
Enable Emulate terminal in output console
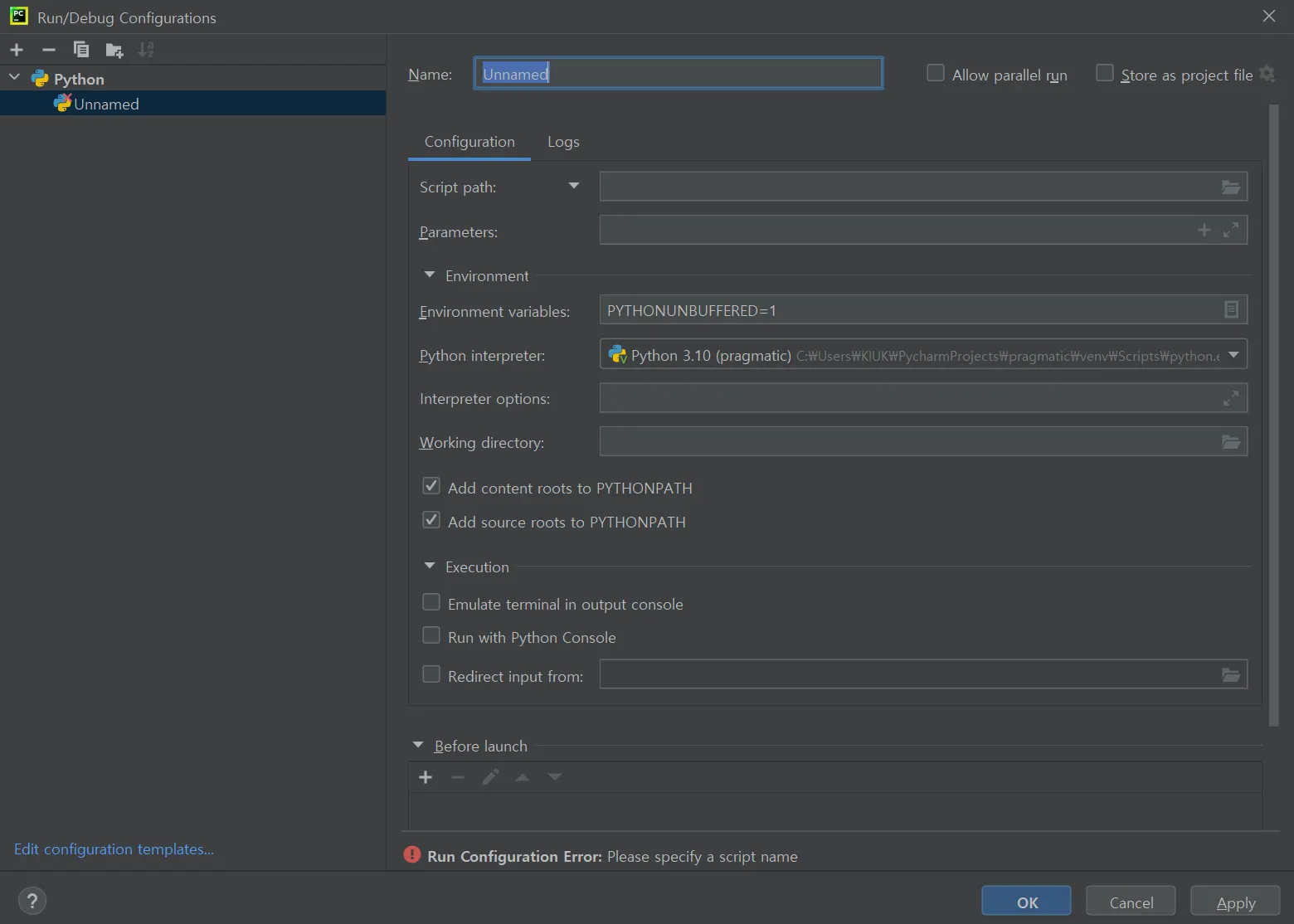point(431,603)
